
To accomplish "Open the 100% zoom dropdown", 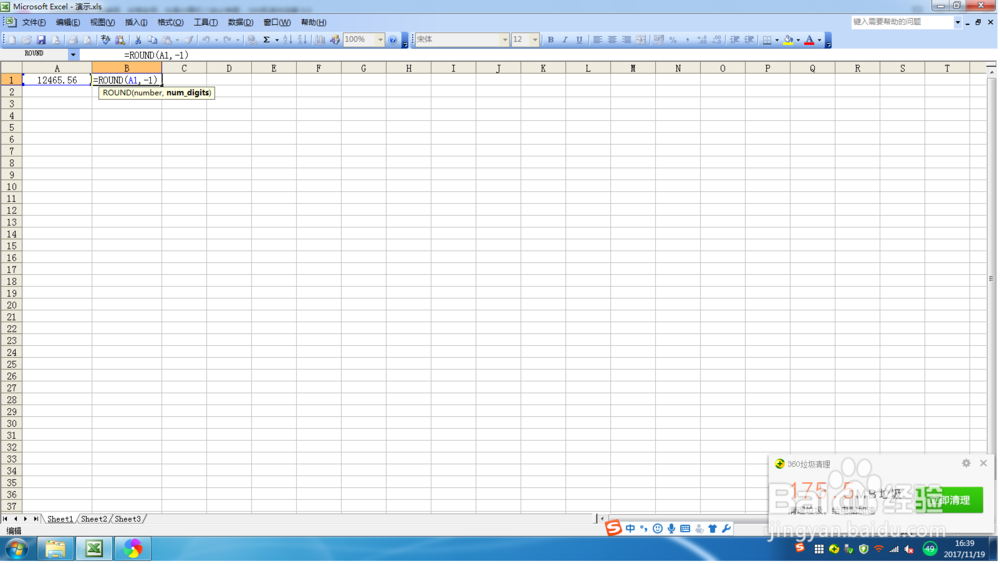I will pyautogui.click(x=381, y=40).
